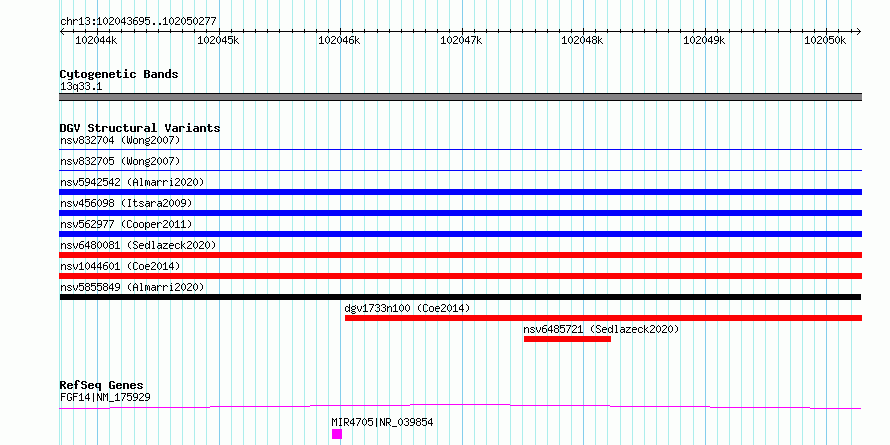
Task: Click the nsv5942542 (Almarri2020) label text
Action: coord(132,182)
